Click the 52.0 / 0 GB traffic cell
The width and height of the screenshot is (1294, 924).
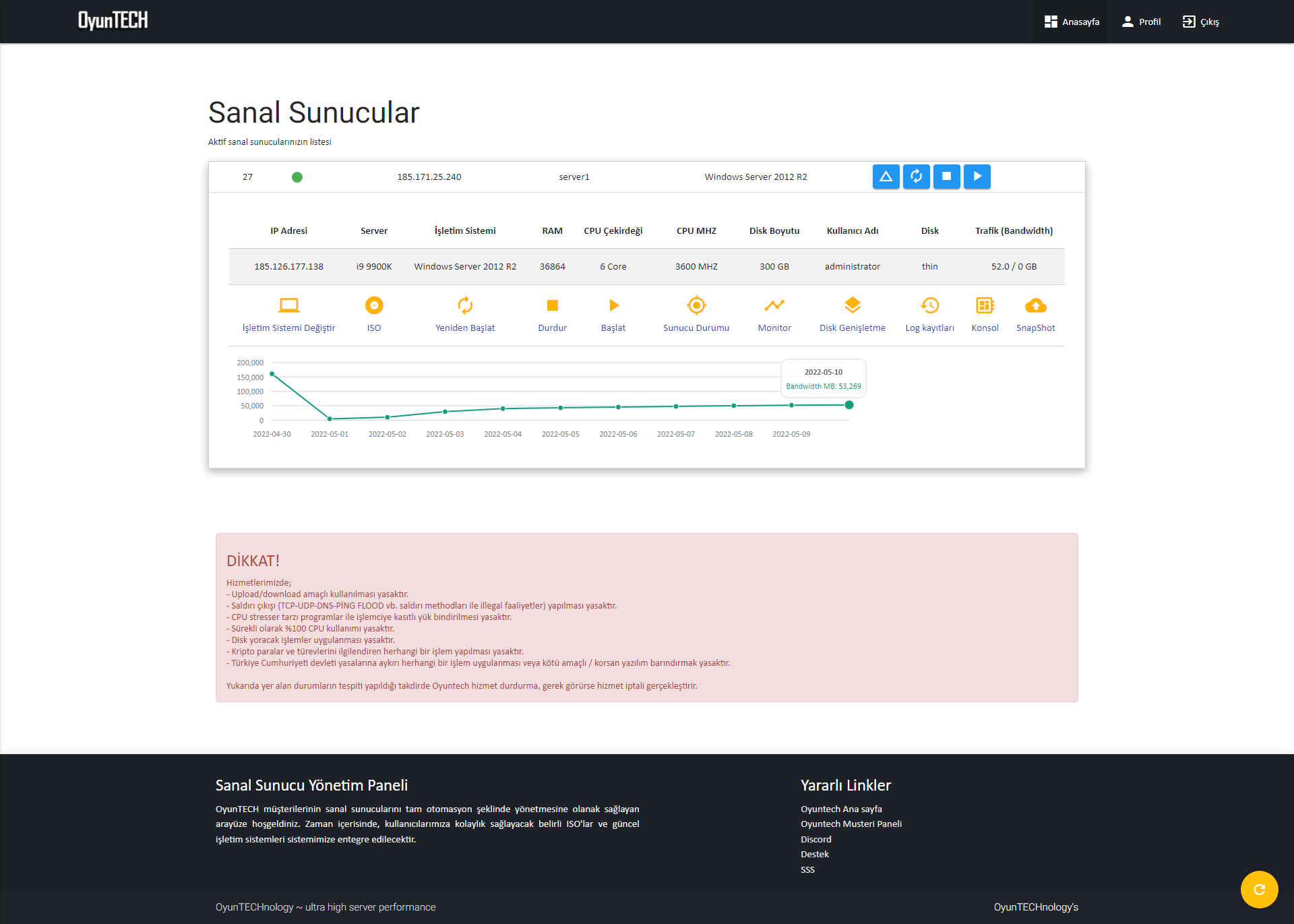[1014, 267]
